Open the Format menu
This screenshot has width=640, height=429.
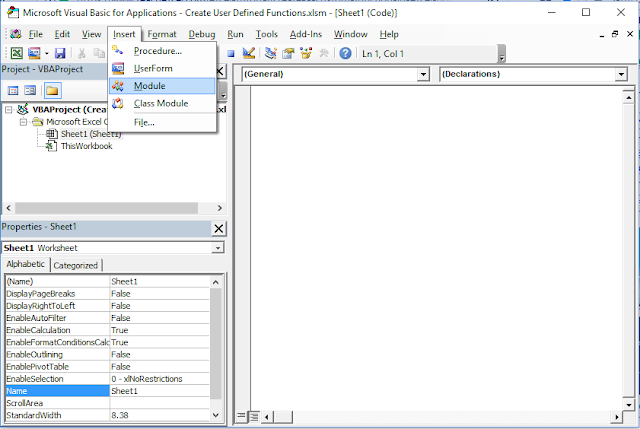[162, 34]
